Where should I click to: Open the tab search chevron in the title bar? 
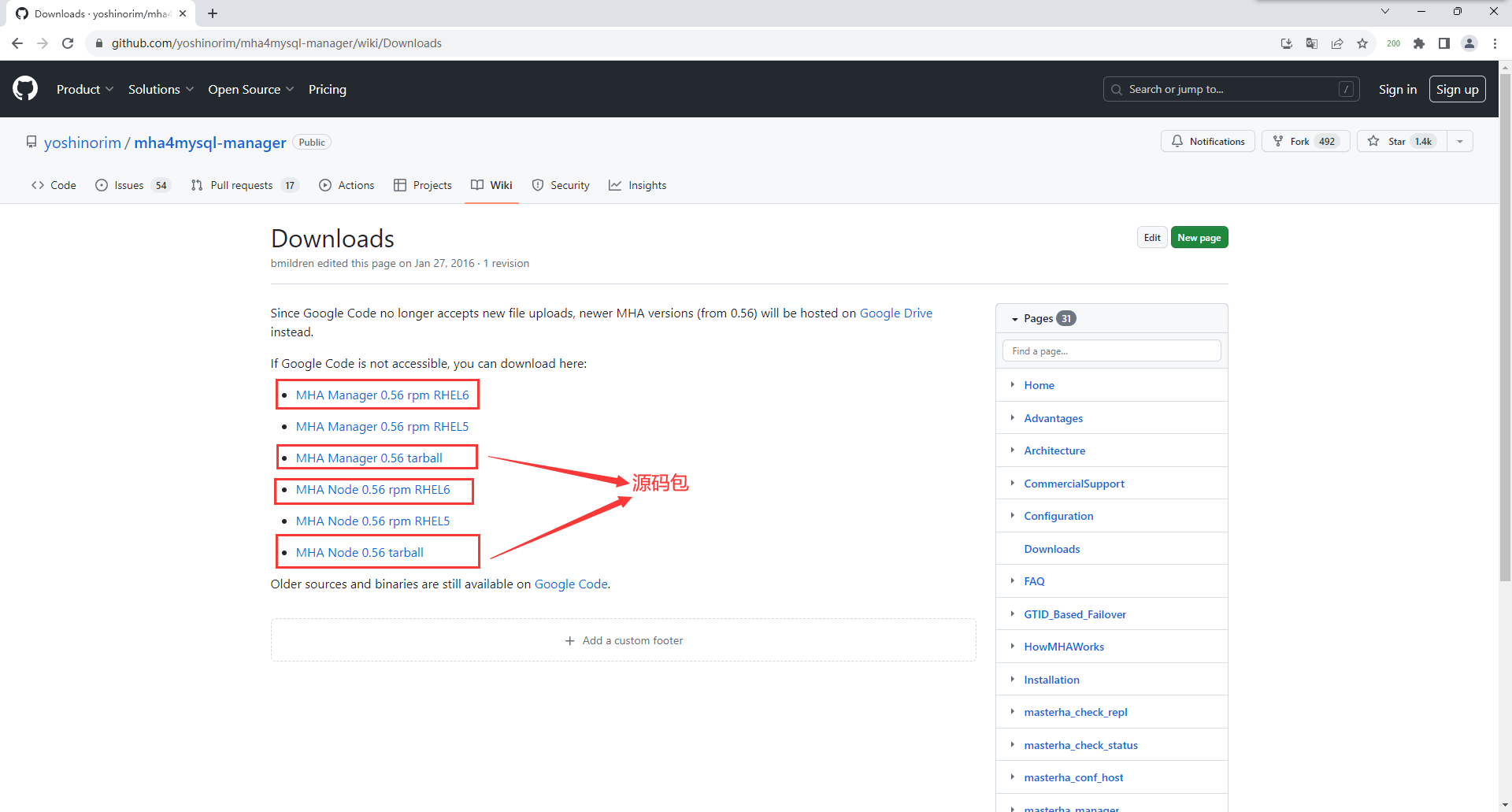click(x=1385, y=11)
